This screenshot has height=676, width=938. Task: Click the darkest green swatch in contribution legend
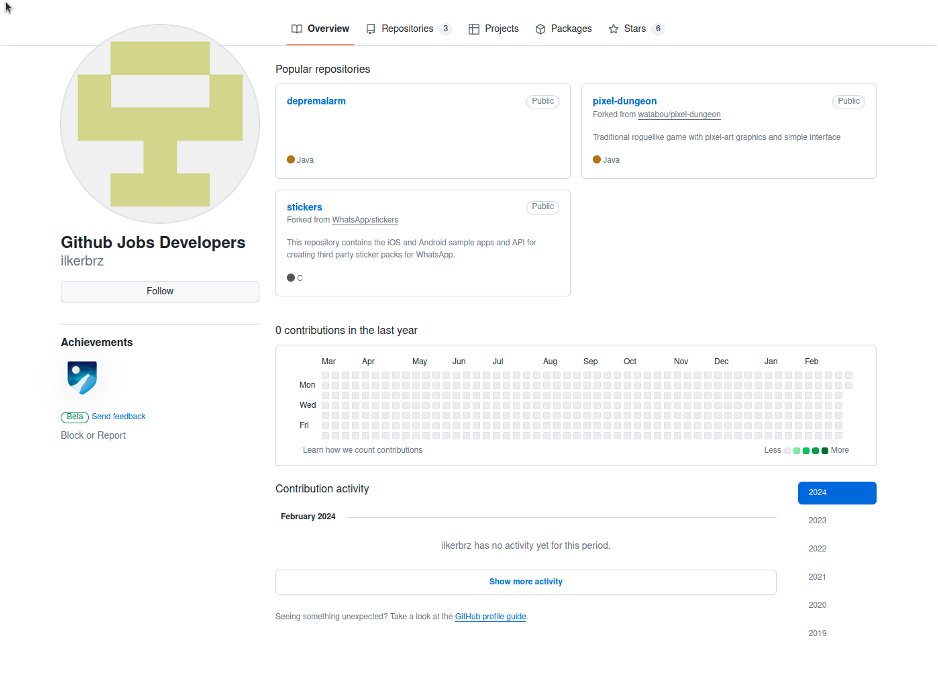tap(824, 450)
